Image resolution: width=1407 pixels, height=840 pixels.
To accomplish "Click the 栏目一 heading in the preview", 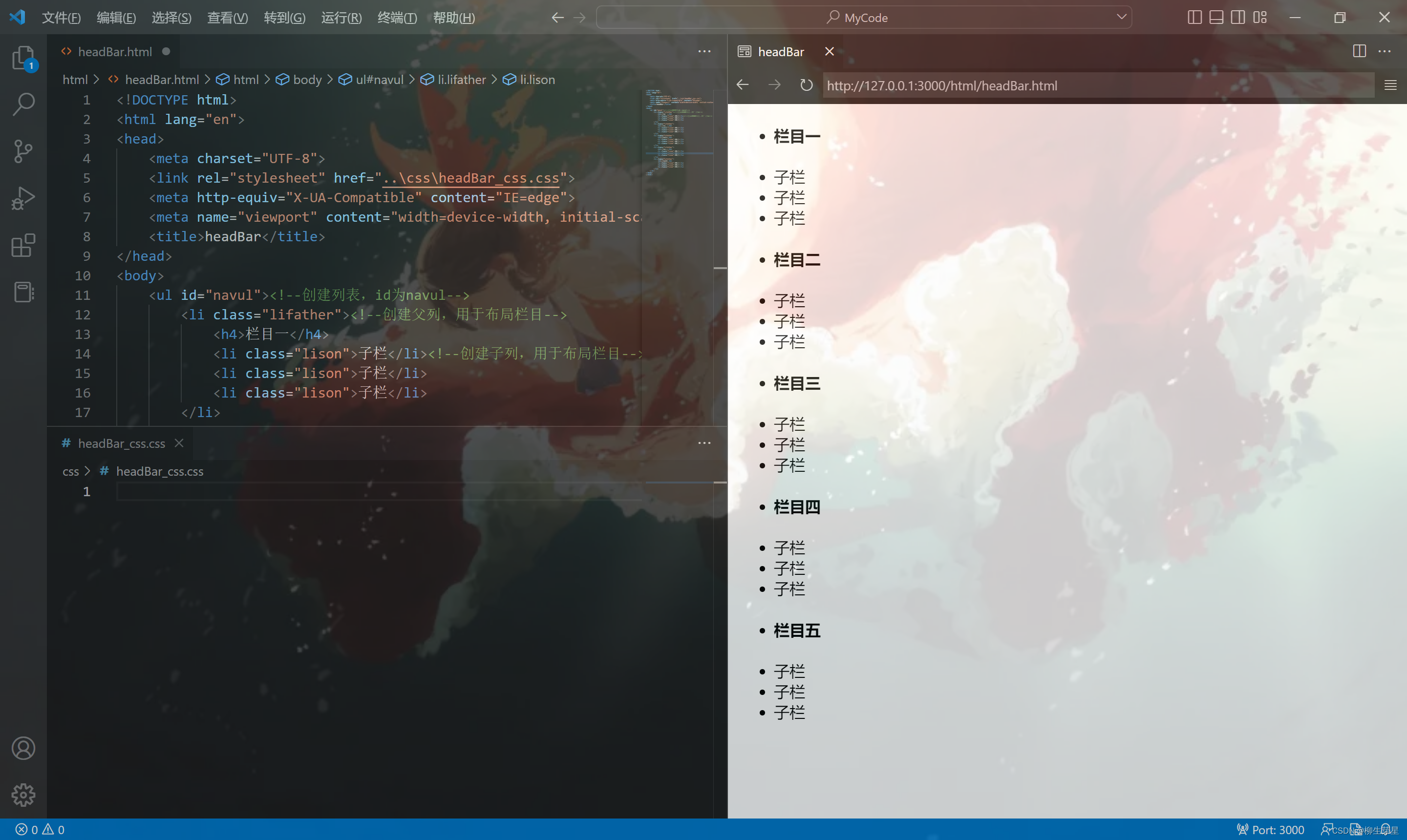I will [x=797, y=136].
